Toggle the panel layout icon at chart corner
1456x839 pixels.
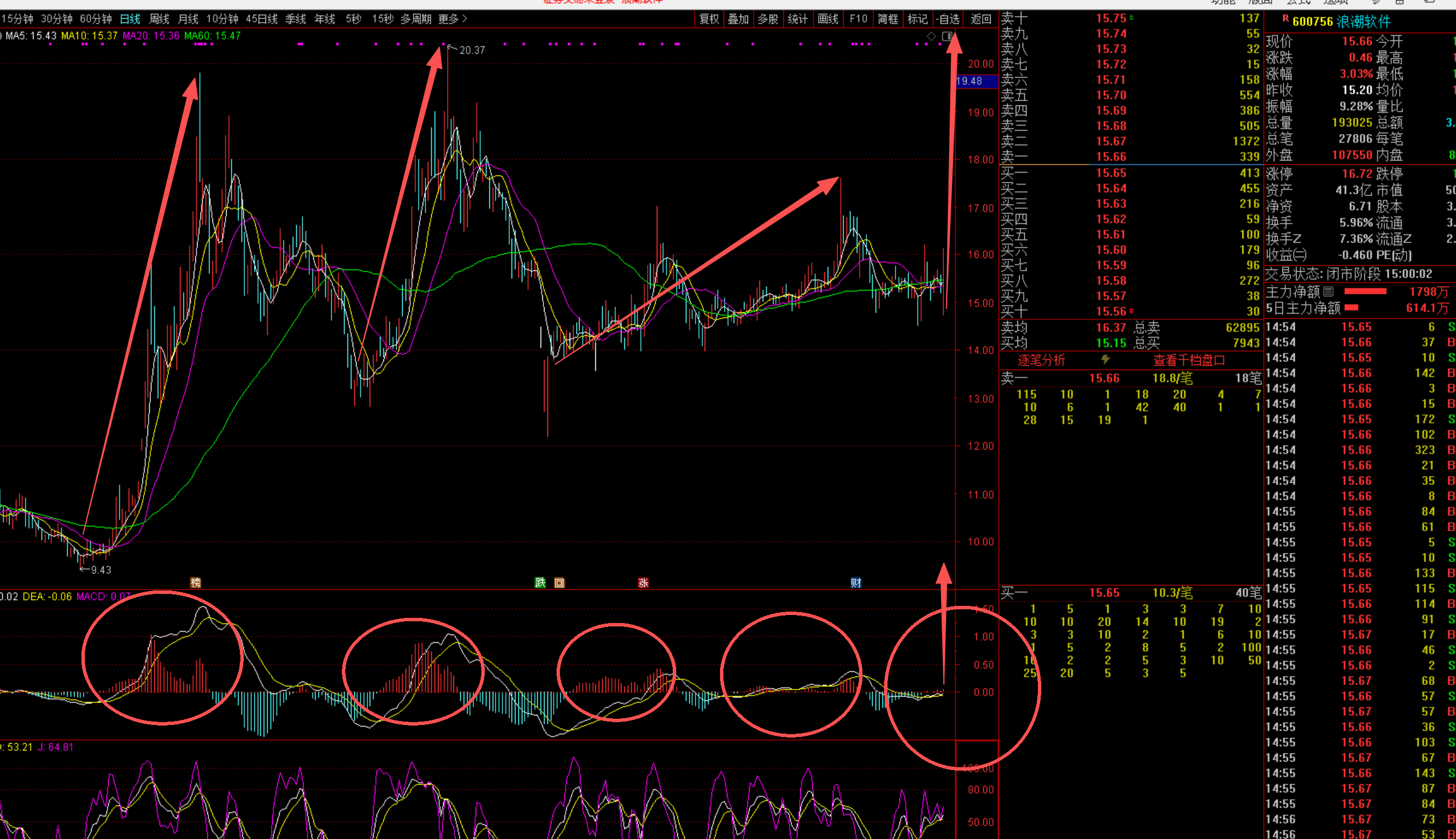coord(946,36)
